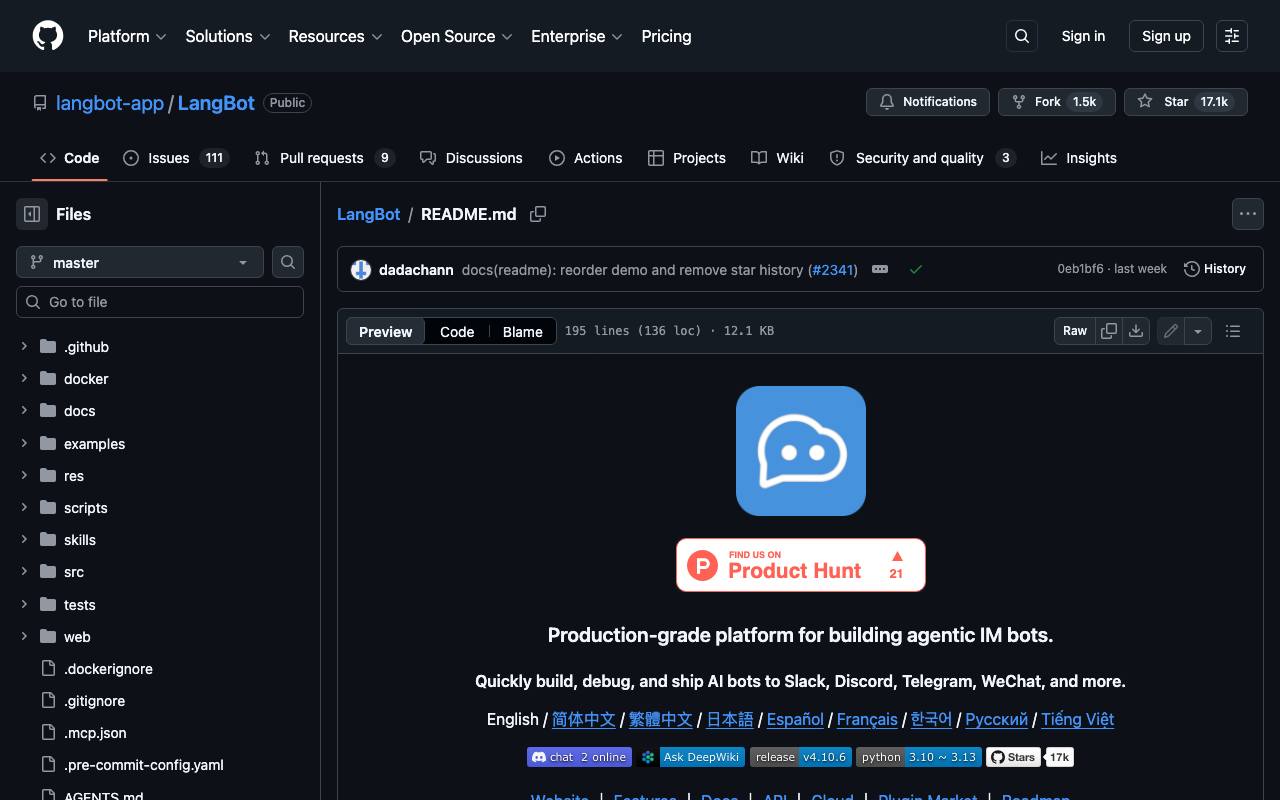Fork the repository button

[1056, 102]
